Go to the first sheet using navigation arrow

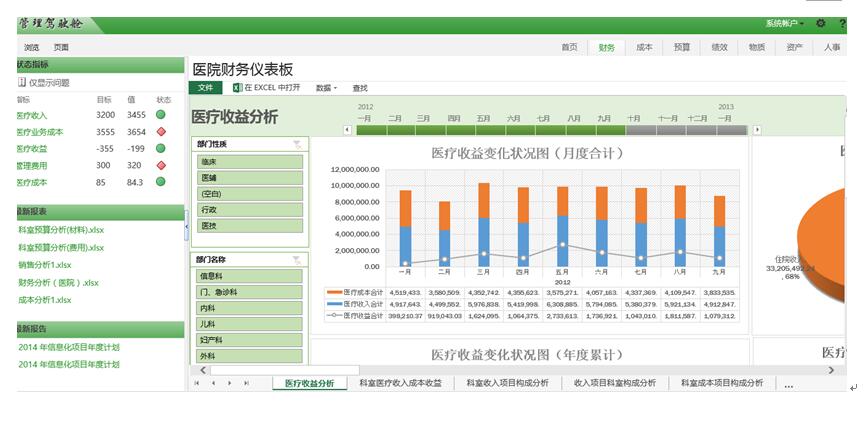point(197,383)
